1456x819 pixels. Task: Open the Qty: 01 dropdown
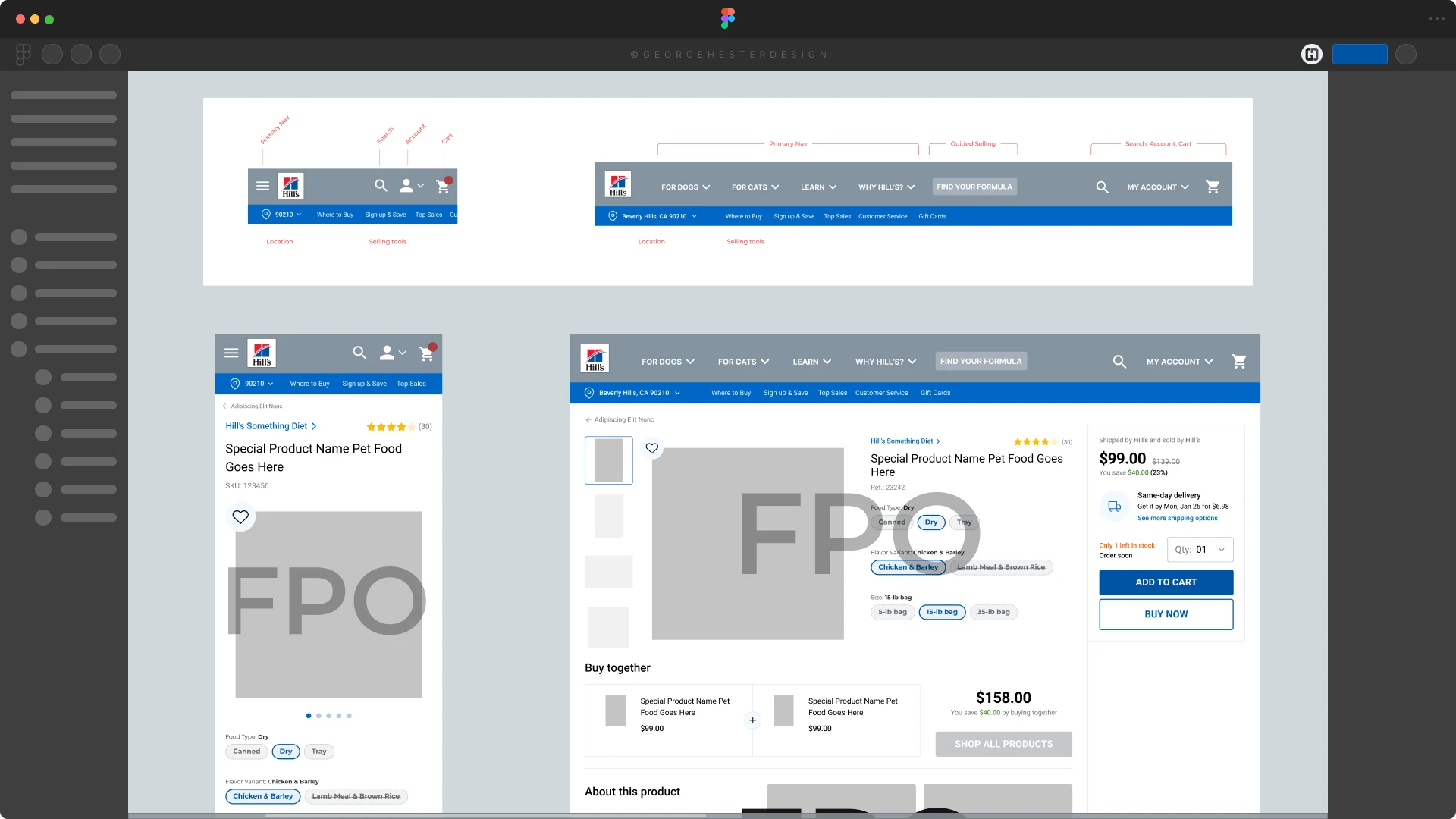click(1200, 550)
